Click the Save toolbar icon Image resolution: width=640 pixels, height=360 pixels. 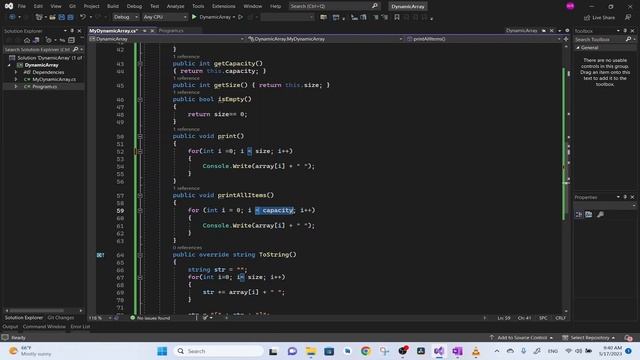(62, 17)
